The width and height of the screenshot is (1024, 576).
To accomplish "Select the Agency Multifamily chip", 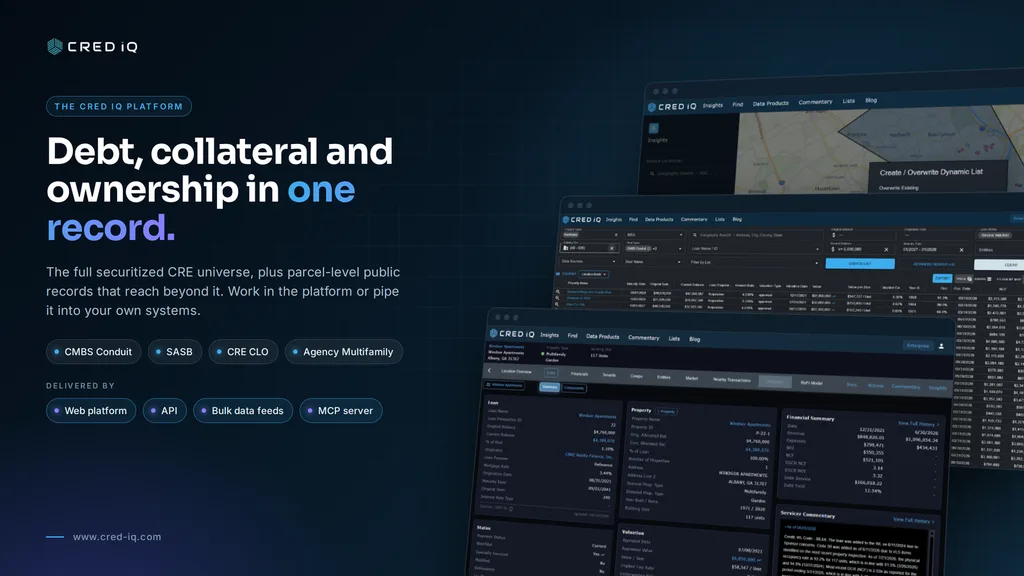I will [344, 351].
